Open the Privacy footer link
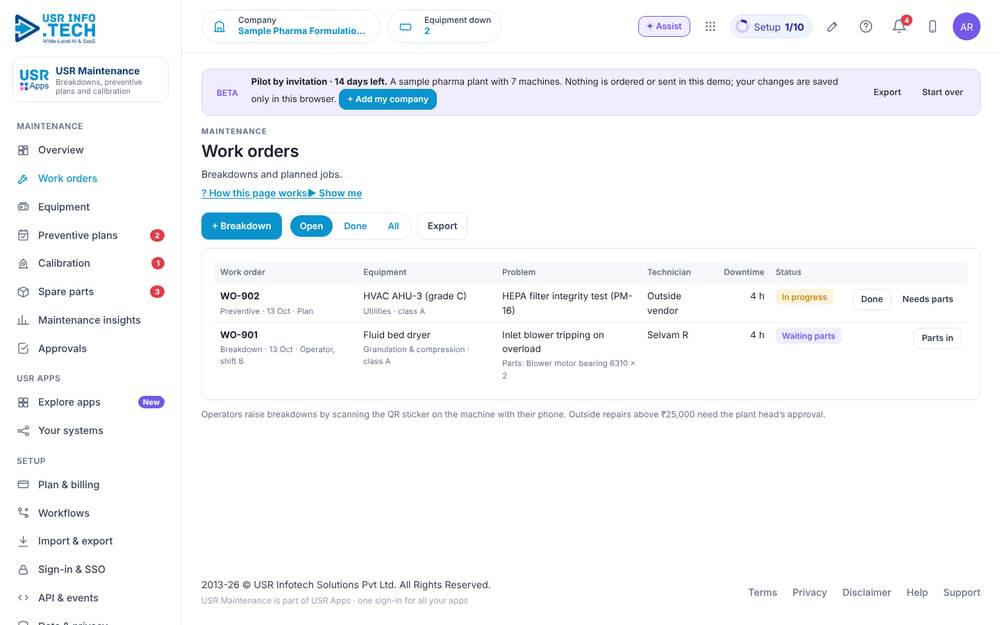Image resolution: width=1000 pixels, height=625 pixels. [x=809, y=592]
